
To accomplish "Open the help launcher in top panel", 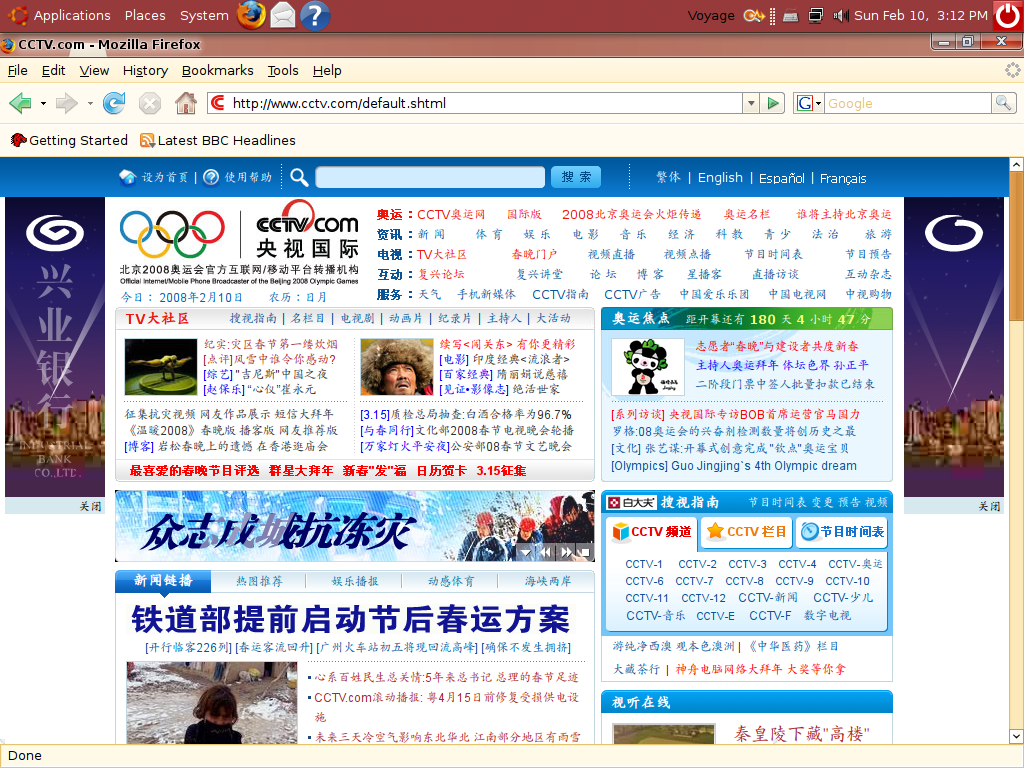I will 315,15.
